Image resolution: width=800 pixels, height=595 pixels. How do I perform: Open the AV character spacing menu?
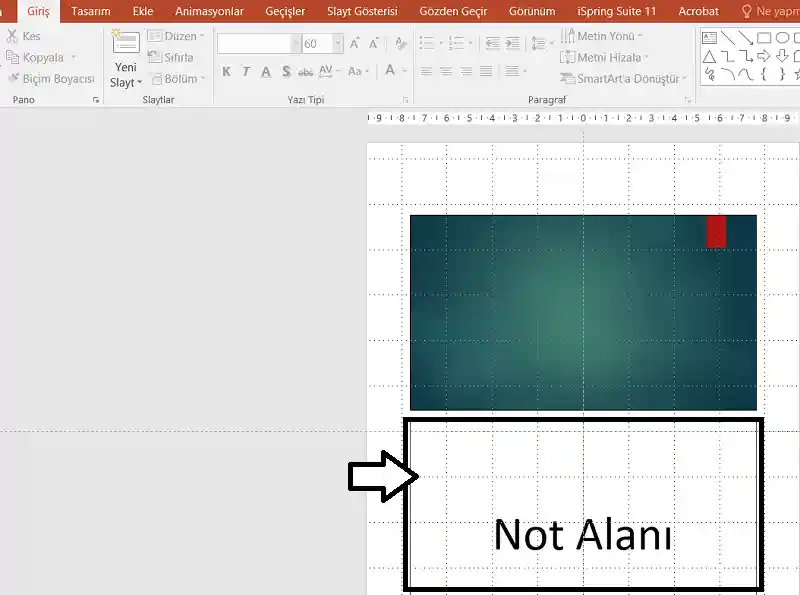pos(329,71)
